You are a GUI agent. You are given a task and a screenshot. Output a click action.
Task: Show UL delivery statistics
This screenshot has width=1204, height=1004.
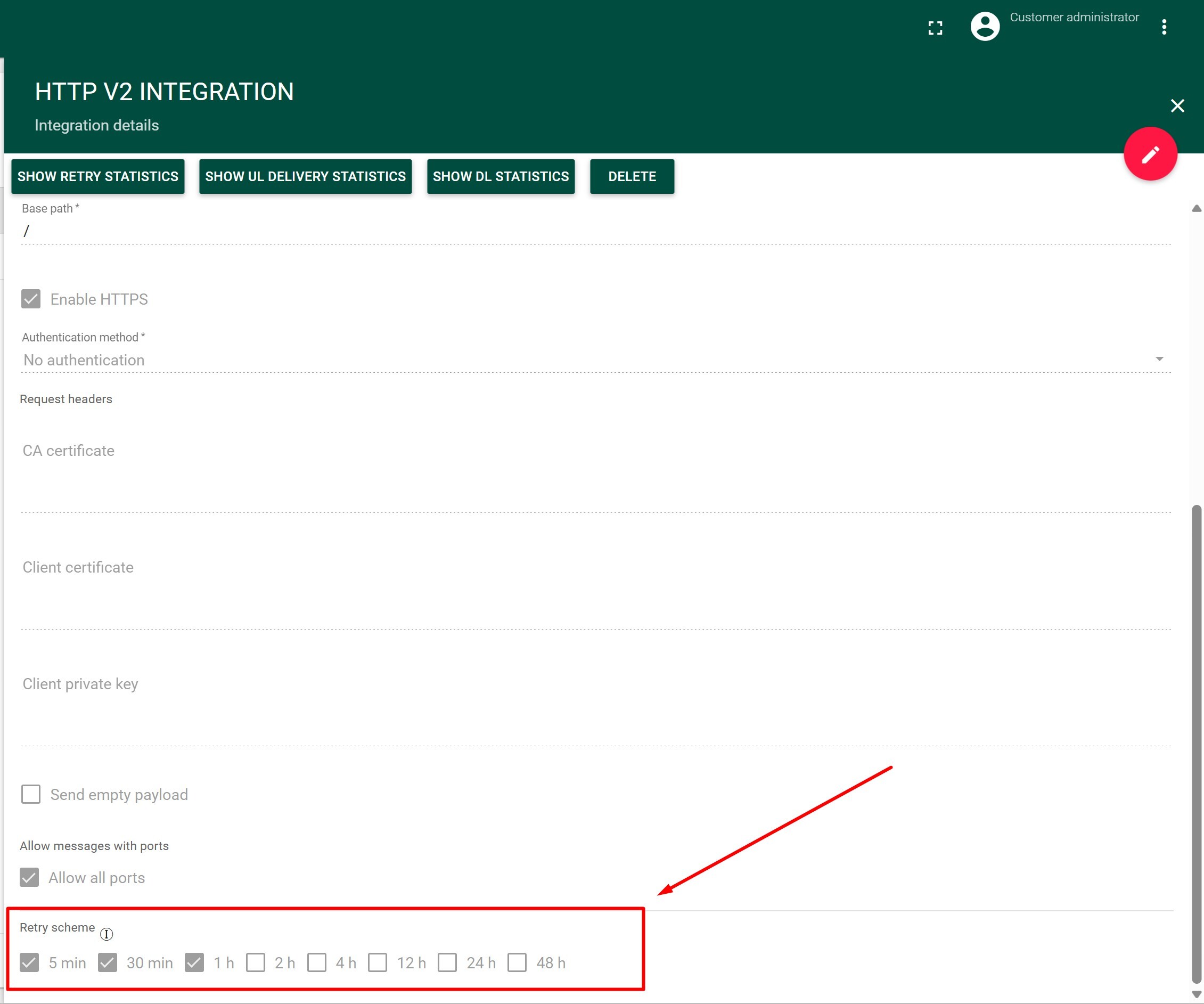(305, 177)
